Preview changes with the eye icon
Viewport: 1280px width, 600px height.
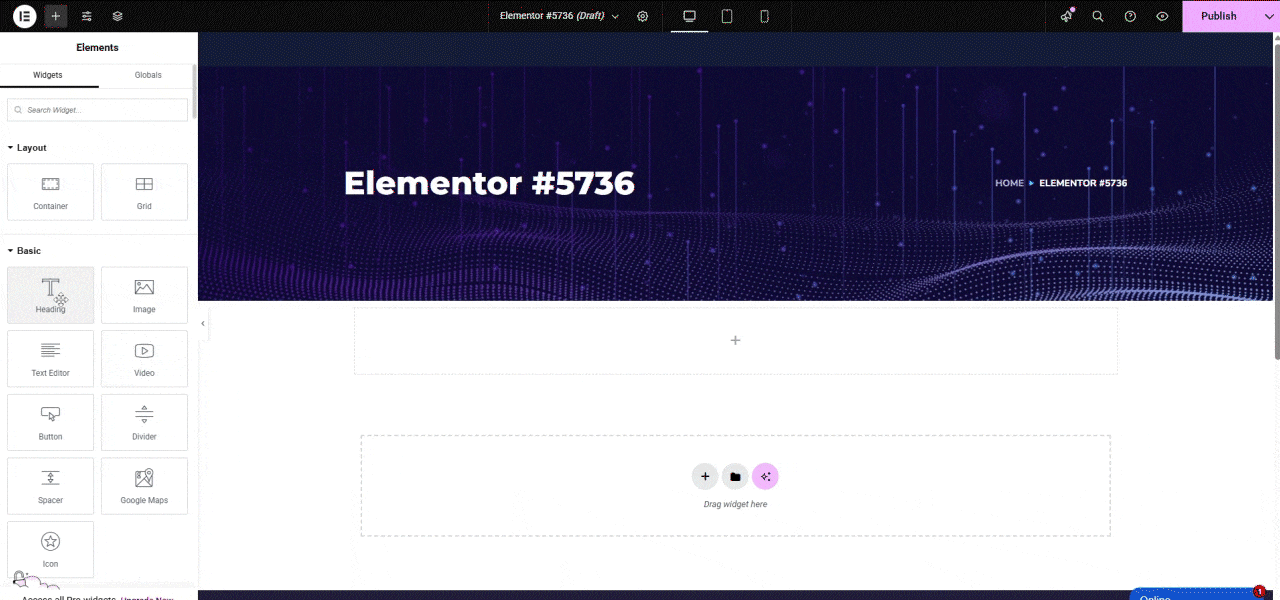[x=1162, y=16]
